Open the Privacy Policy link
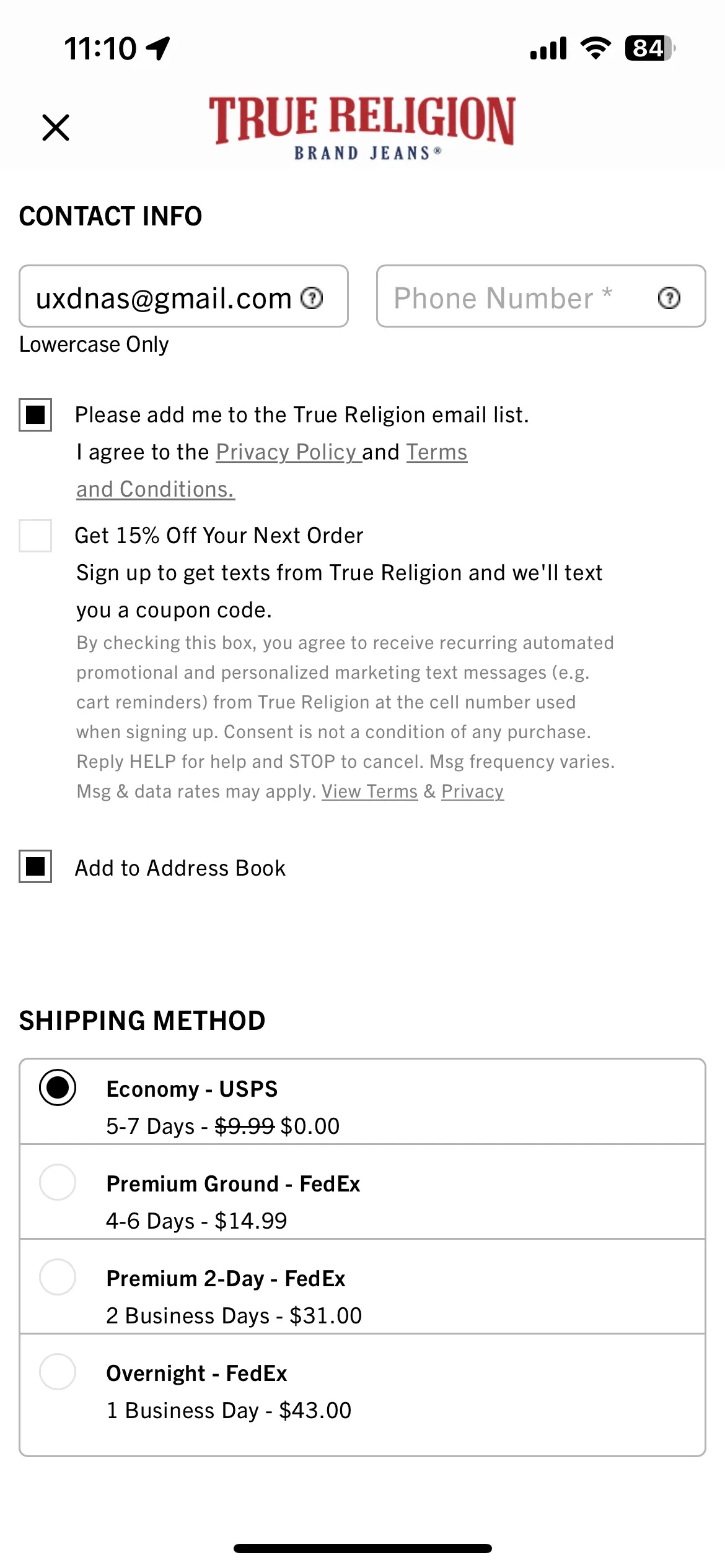The height and width of the screenshot is (1568, 725). point(287,452)
